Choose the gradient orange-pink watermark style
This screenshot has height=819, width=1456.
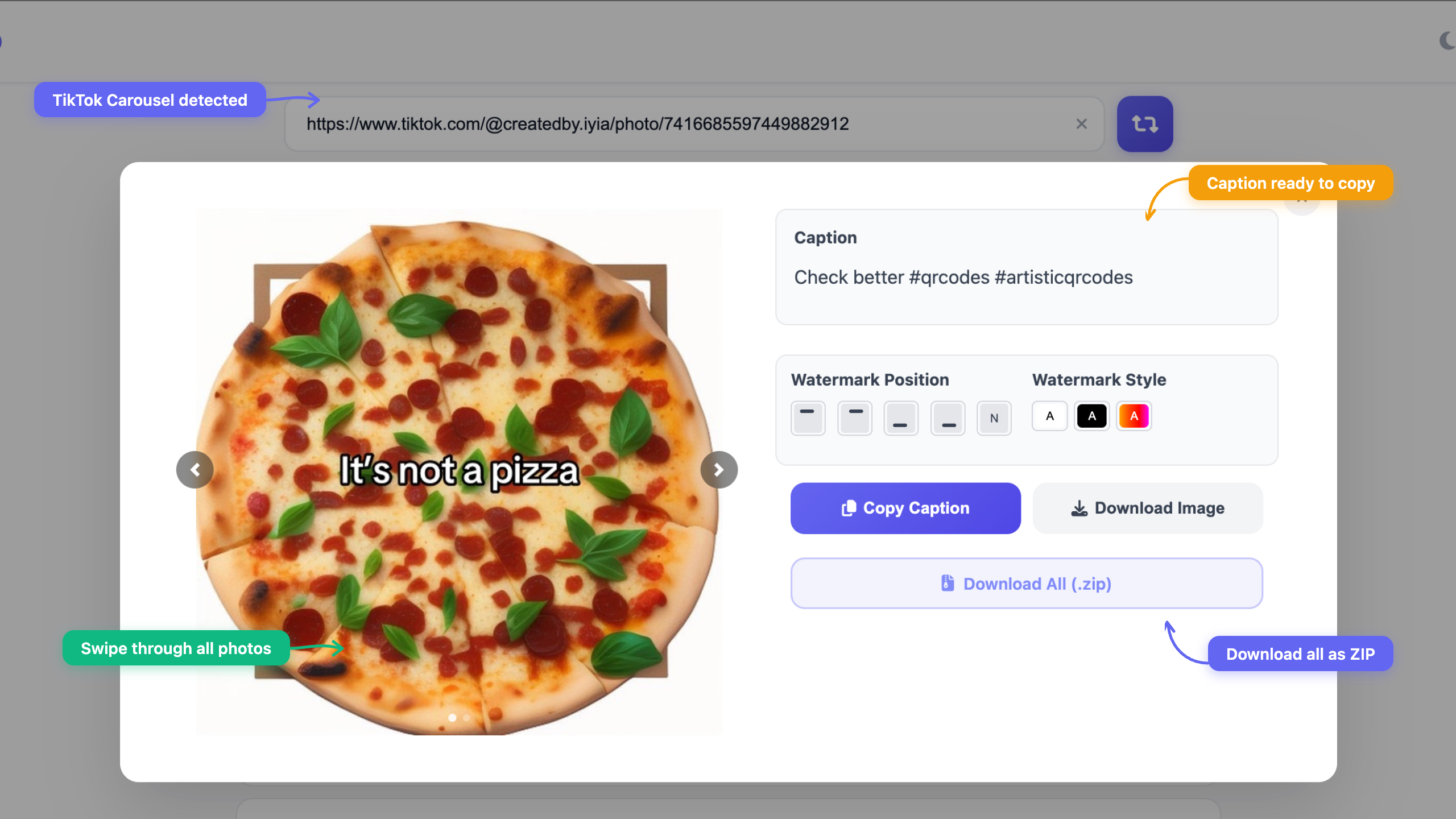click(1134, 416)
